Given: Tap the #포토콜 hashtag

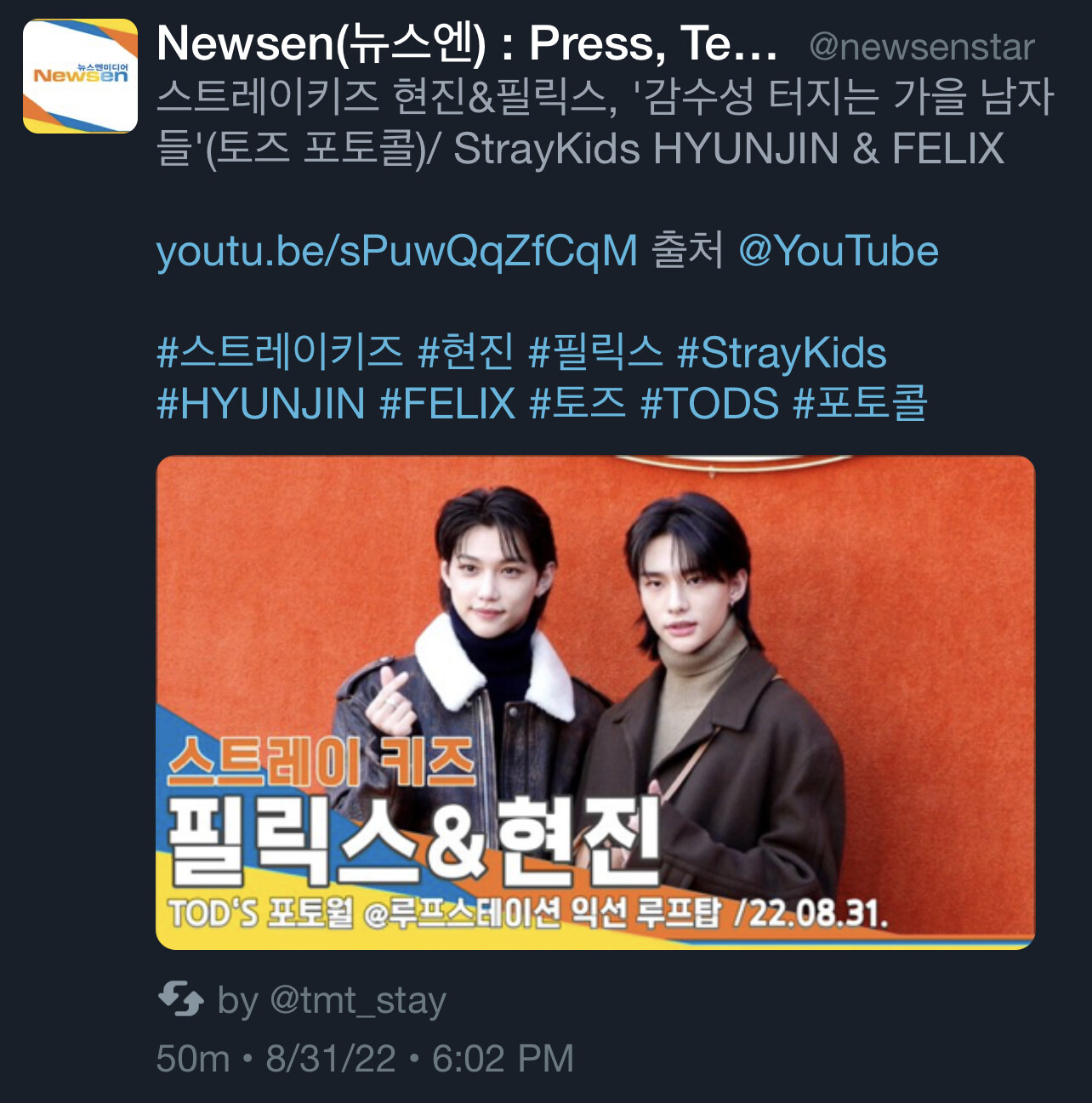Looking at the screenshot, I should click(861, 403).
